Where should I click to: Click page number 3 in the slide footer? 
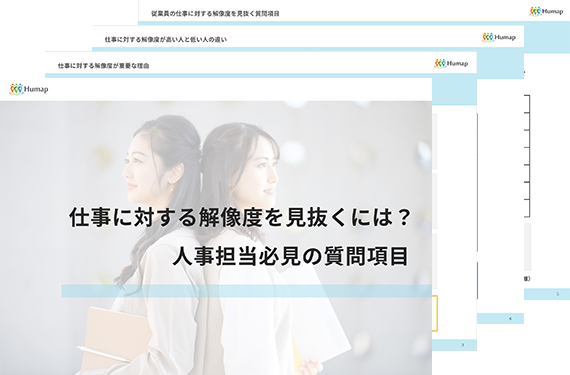[x=462, y=345]
